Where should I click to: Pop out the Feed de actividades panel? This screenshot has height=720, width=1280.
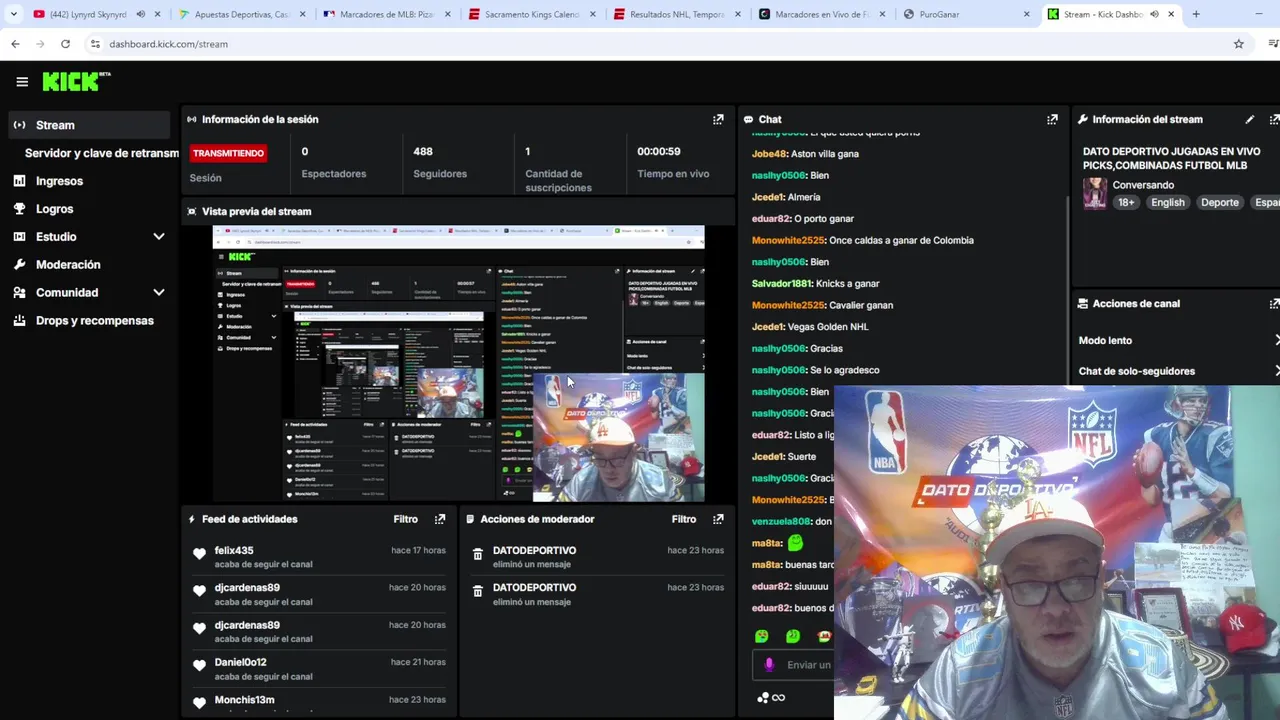[x=440, y=519]
